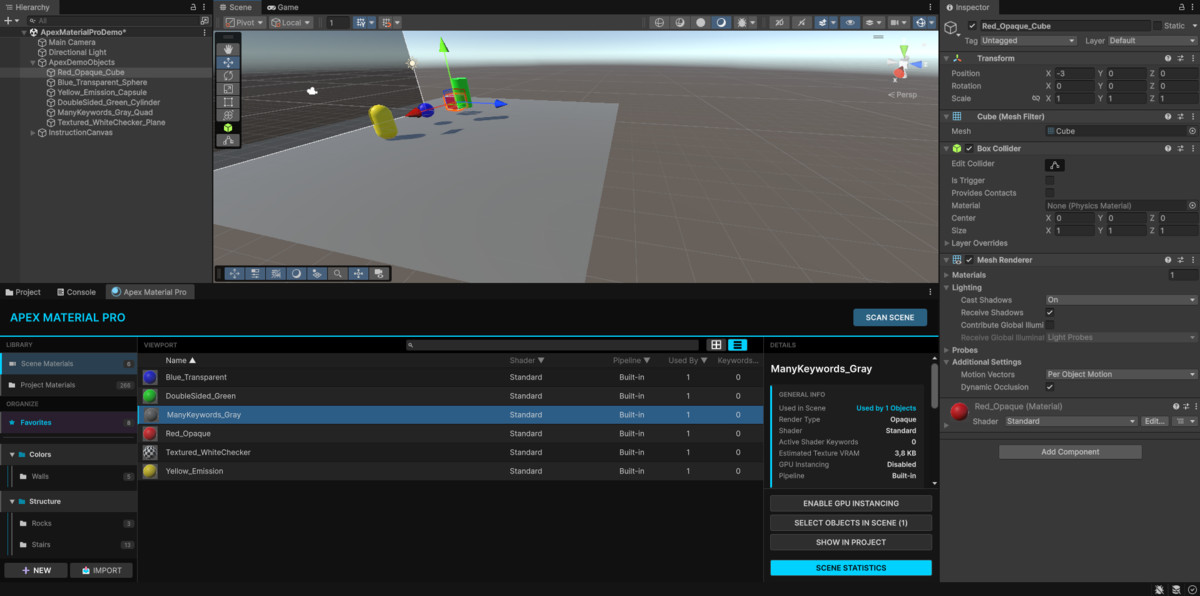
Task: Toggle Box Collider enabled checkbox
Action: [969, 148]
